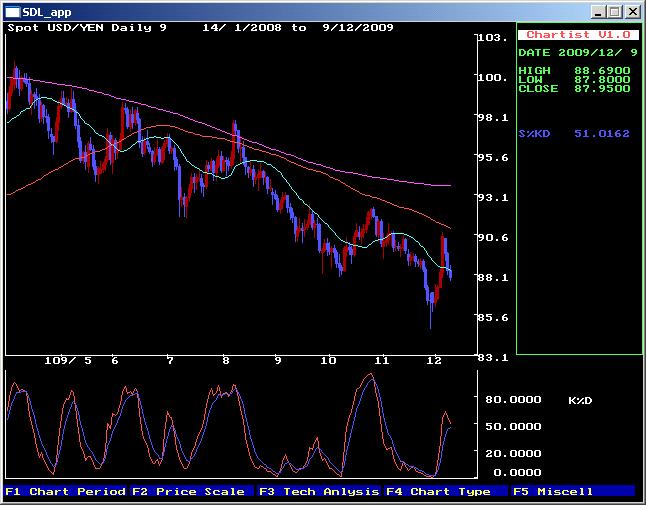646x505 pixels.
Task: Open the F1 Chart Period menu
Action: coord(65,491)
